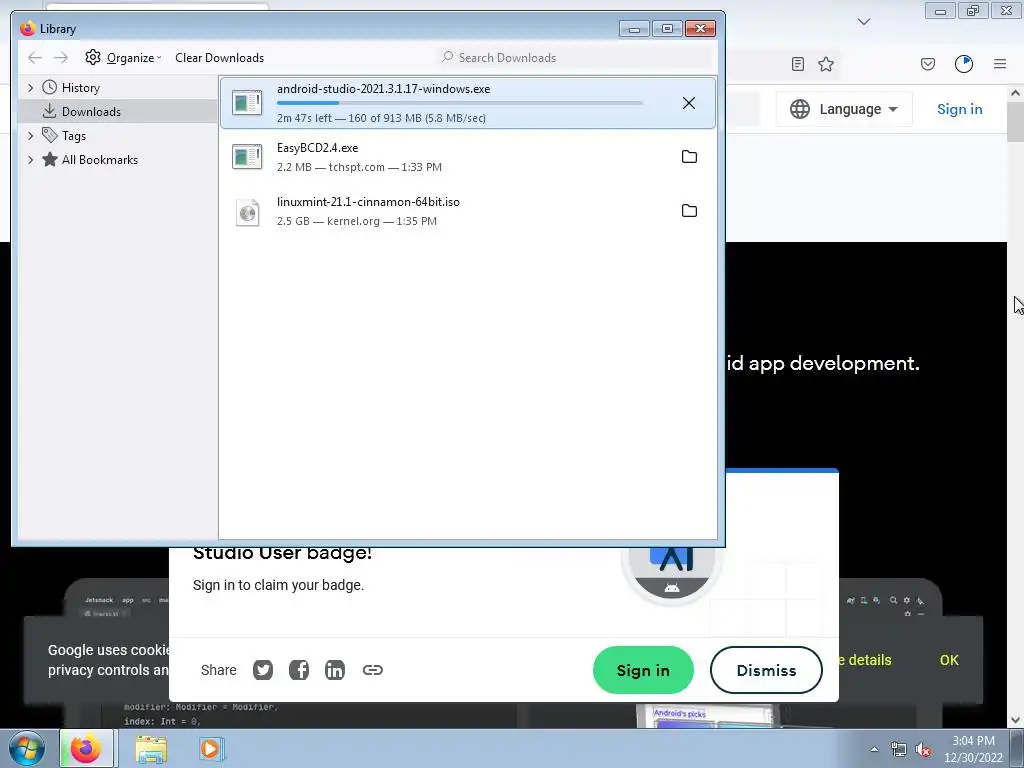Select the EasyBCD2.4.exe file name

(317, 148)
